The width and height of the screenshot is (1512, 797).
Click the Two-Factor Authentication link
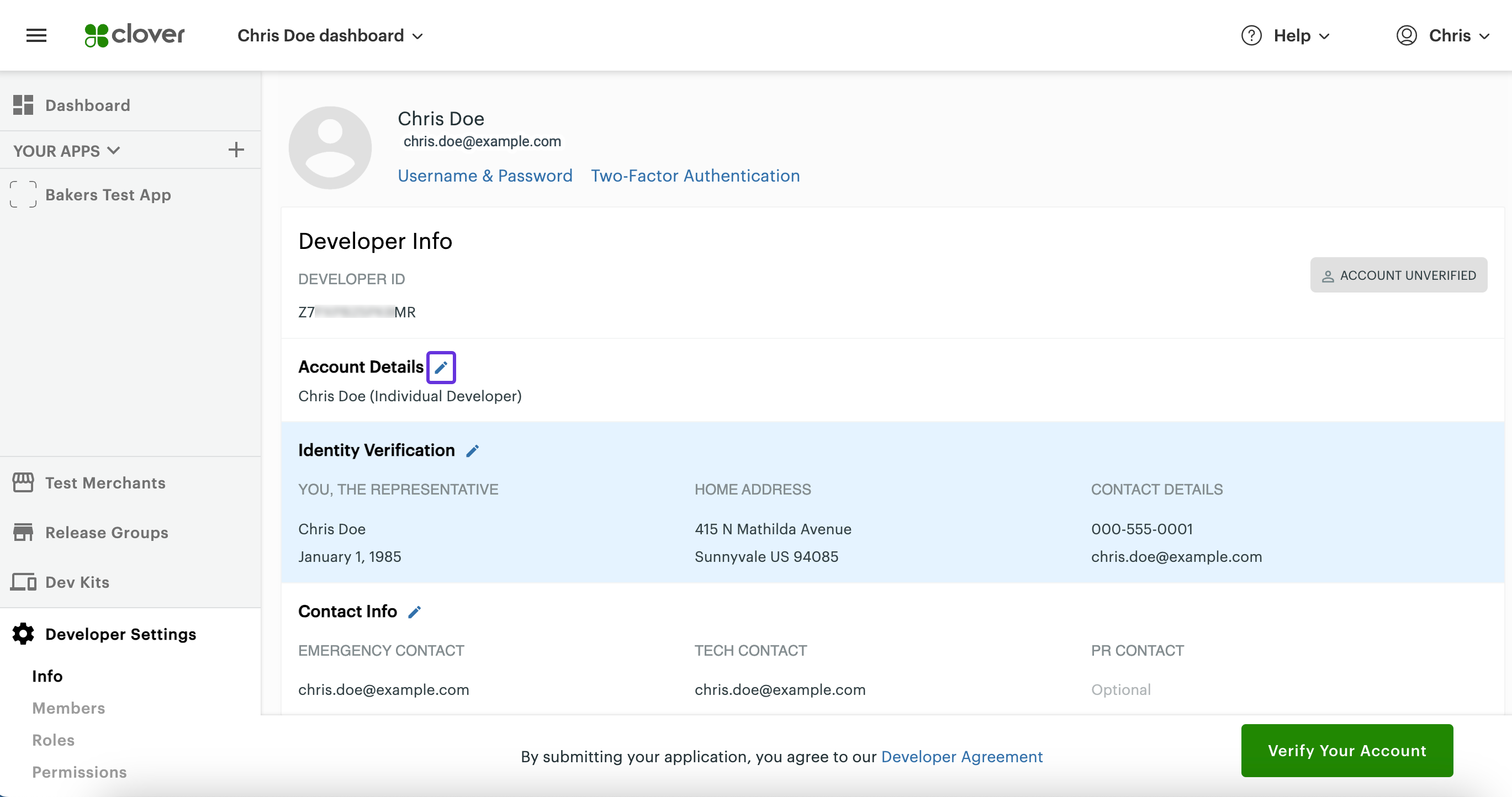point(695,175)
